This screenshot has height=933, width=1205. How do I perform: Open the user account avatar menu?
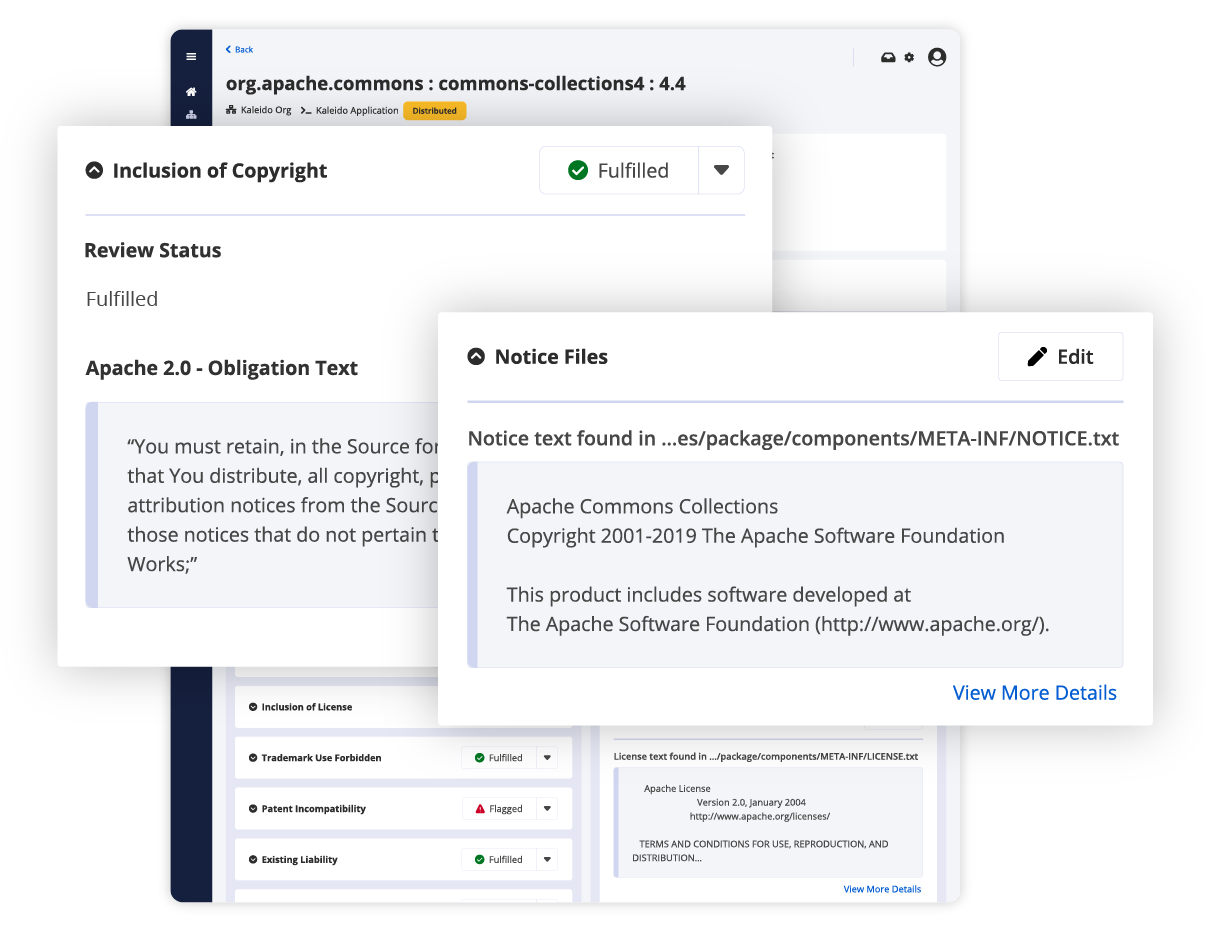click(x=937, y=57)
